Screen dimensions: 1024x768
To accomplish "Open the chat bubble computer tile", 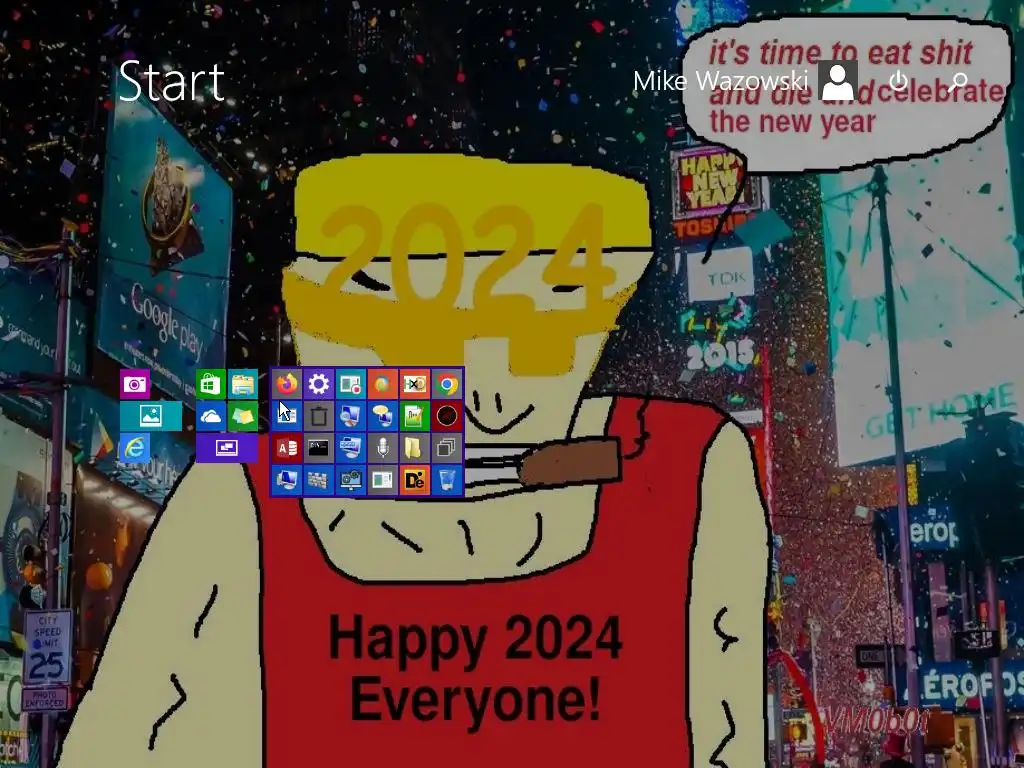I will click(383, 416).
